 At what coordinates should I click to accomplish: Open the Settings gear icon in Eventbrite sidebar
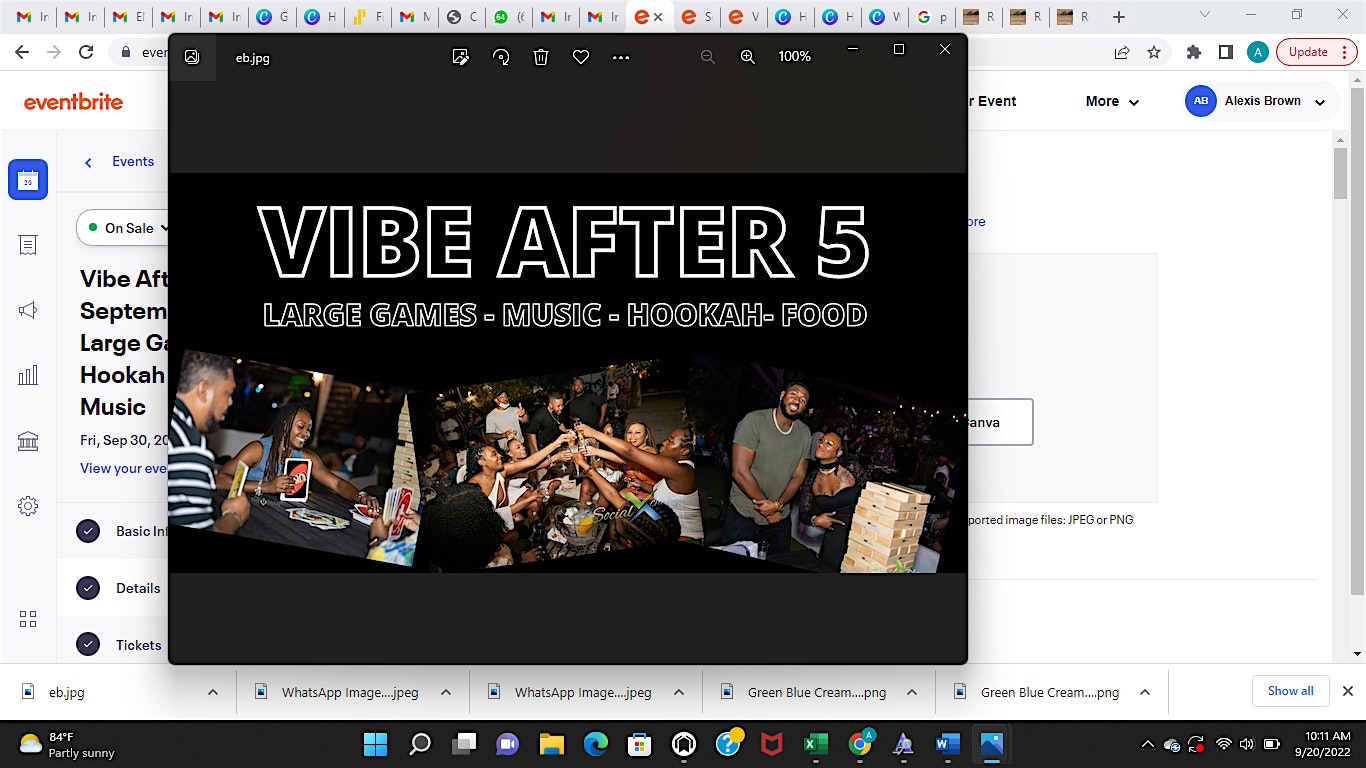tap(28, 506)
